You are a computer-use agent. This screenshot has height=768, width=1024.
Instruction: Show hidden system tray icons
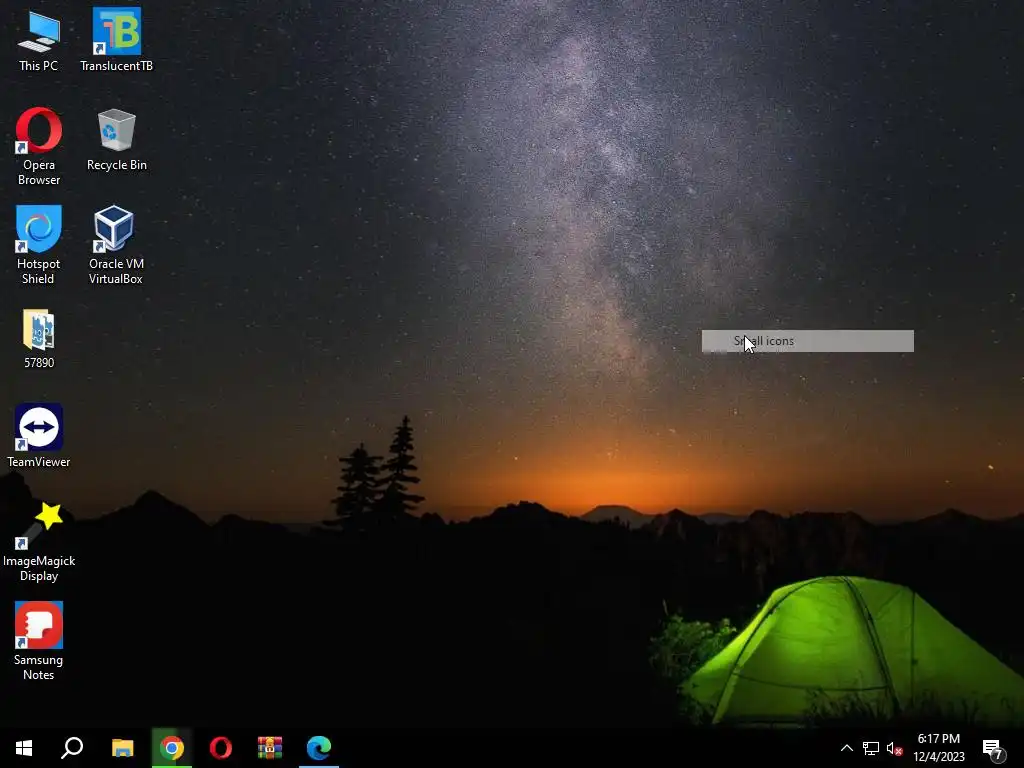846,748
